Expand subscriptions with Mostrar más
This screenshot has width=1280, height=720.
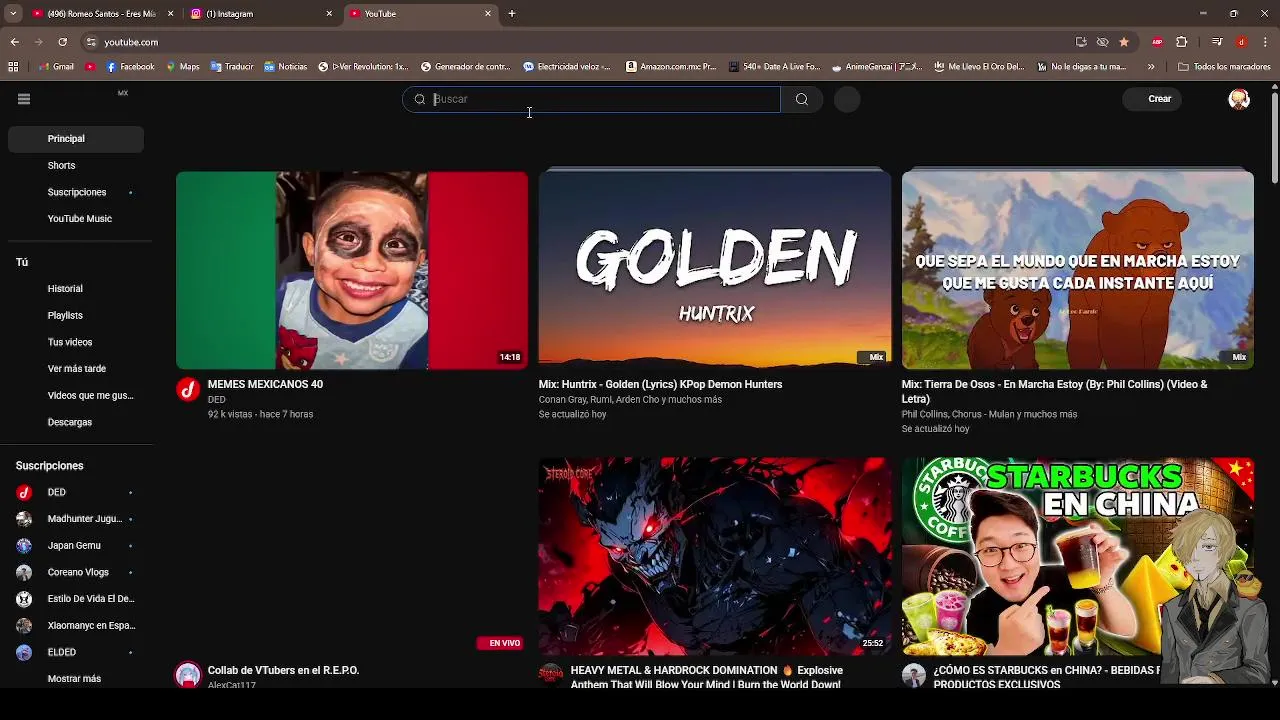pyautogui.click(x=74, y=679)
